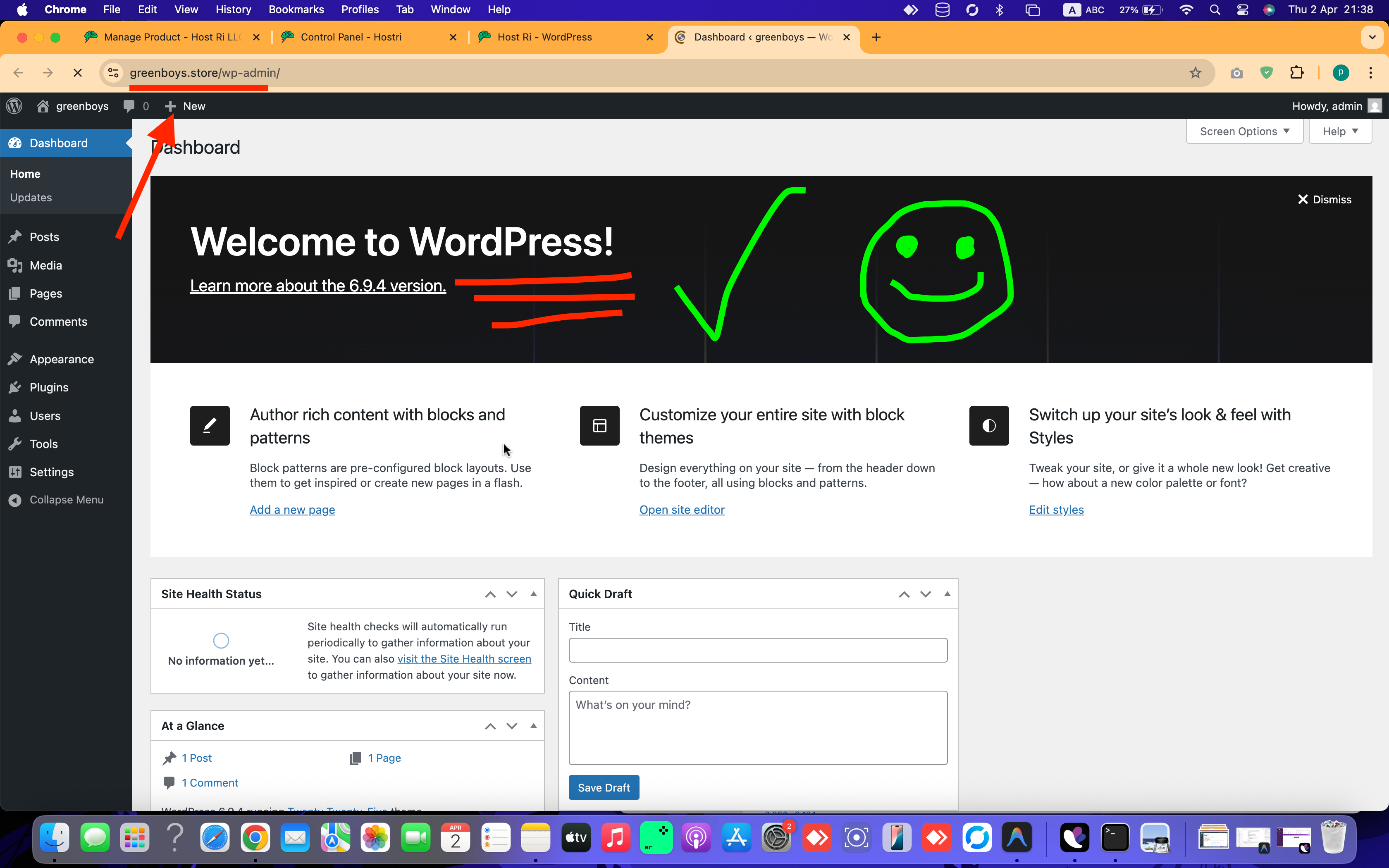Open the Plugins sidebar menu
The image size is (1389, 868).
coord(49,388)
